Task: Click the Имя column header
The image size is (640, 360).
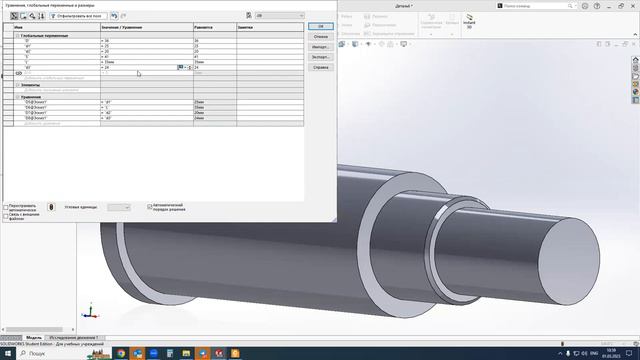Action: (57, 27)
